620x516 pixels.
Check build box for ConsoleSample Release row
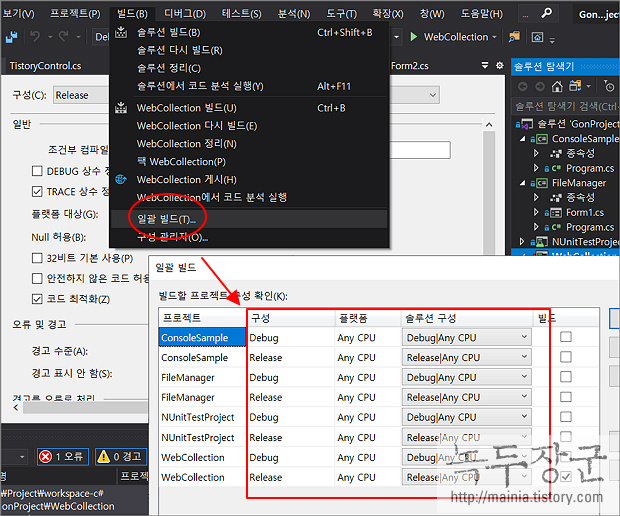click(x=566, y=357)
